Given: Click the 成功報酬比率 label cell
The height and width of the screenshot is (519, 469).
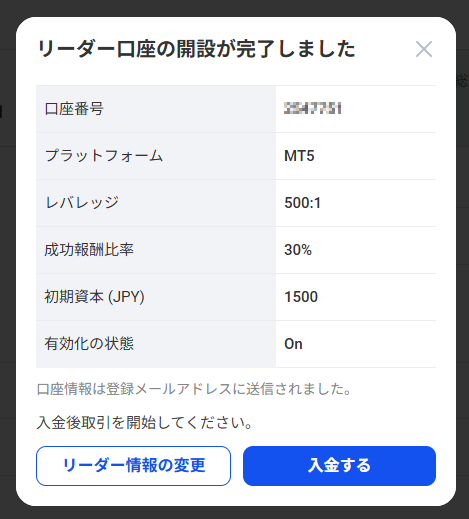Looking at the screenshot, I should [x=156, y=250].
